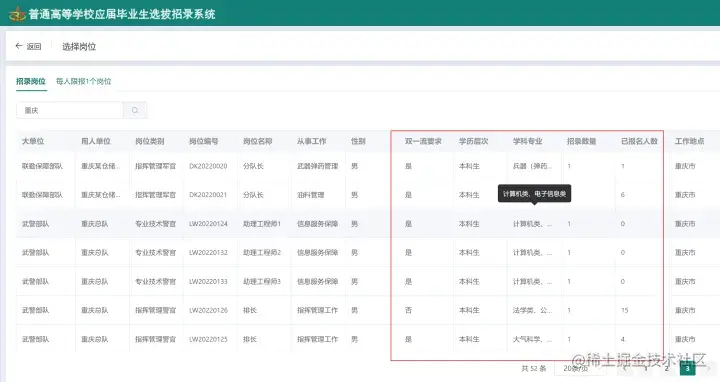Click the 双一流要求 column header
The image size is (720, 382).
point(423,141)
